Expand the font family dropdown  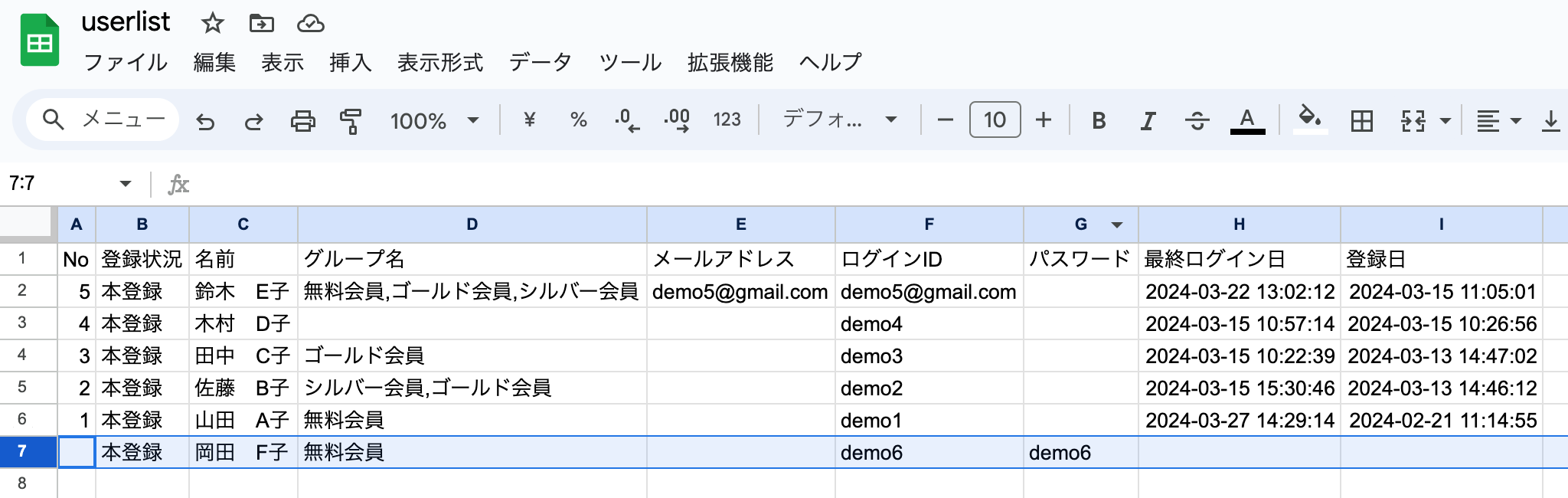pos(839,120)
